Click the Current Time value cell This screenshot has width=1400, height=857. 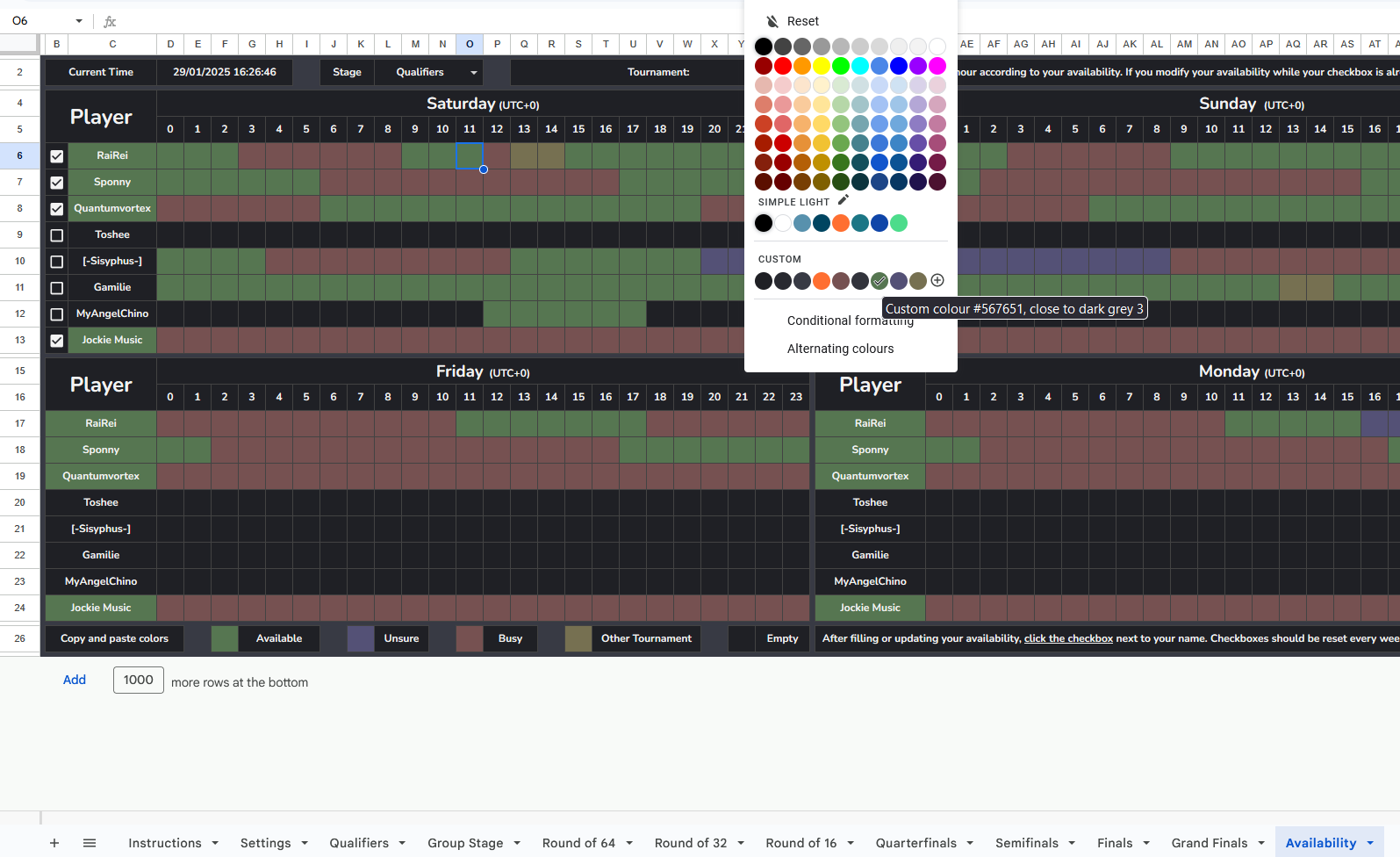(x=225, y=72)
